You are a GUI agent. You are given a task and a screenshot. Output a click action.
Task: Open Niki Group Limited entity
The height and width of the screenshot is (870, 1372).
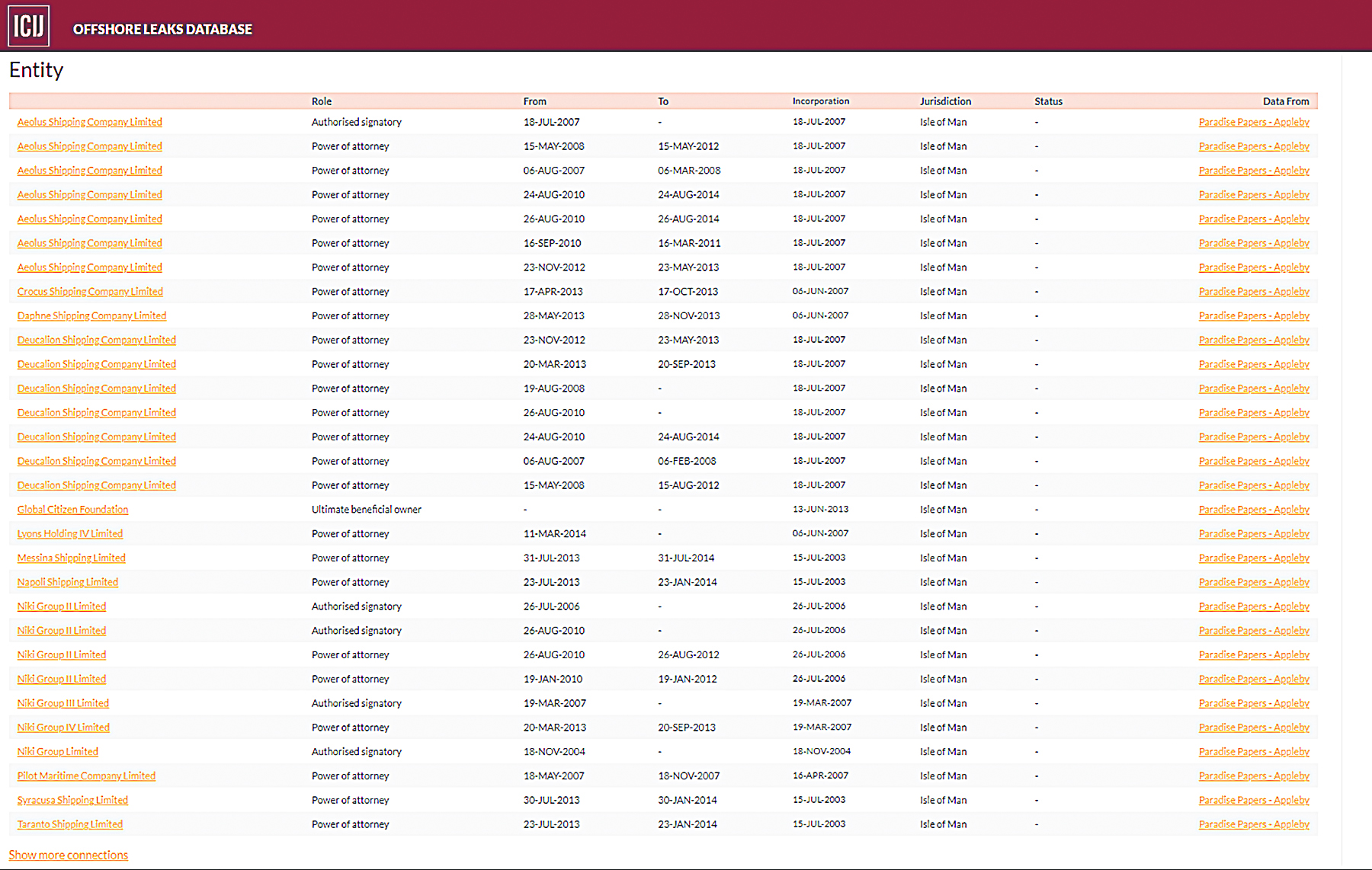pyautogui.click(x=58, y=752)
